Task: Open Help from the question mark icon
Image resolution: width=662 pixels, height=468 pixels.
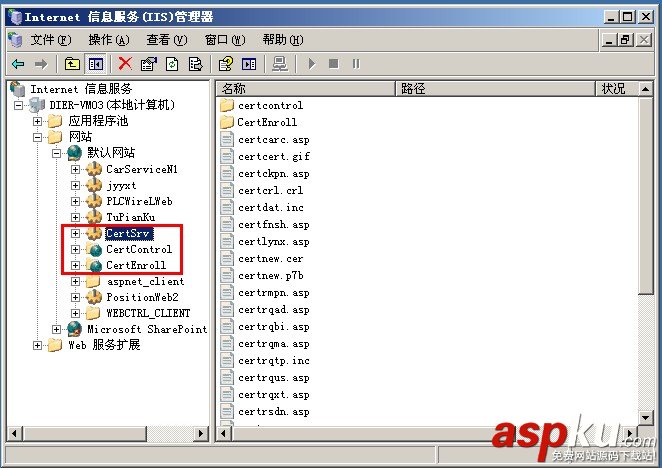Action: (x=225, y=64)
